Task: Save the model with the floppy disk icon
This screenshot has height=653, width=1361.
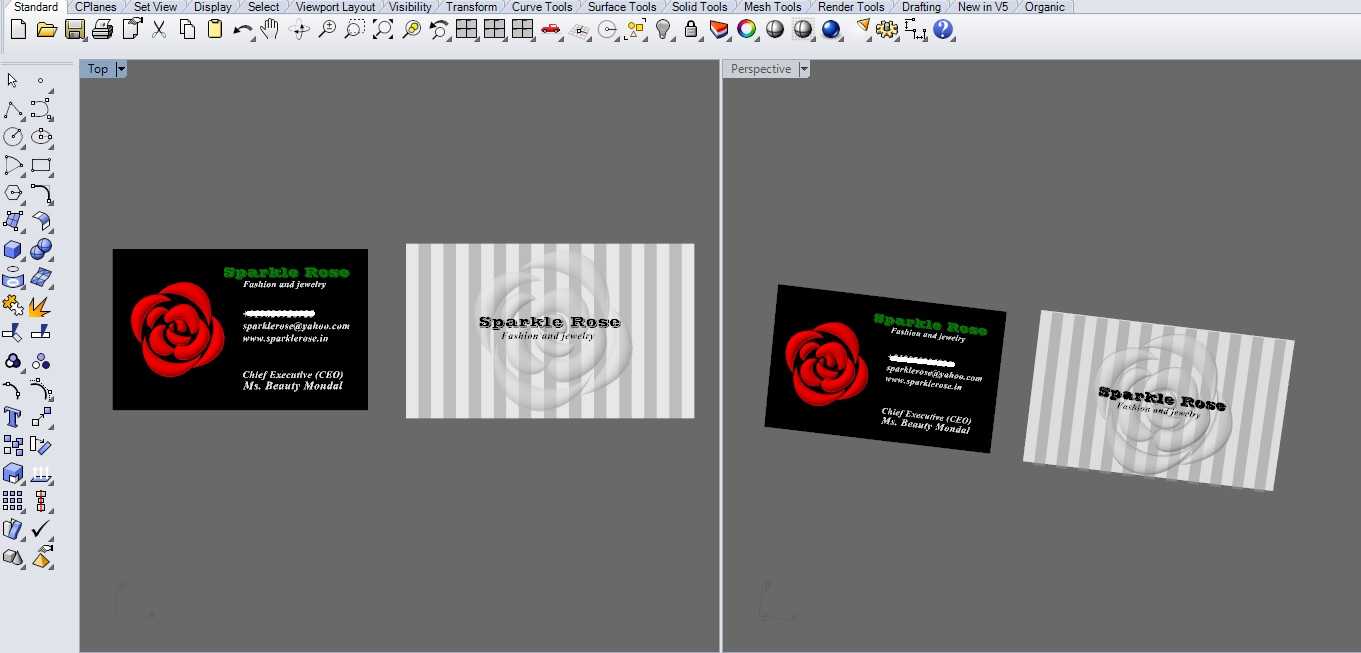Action: (x=74, y=30)
